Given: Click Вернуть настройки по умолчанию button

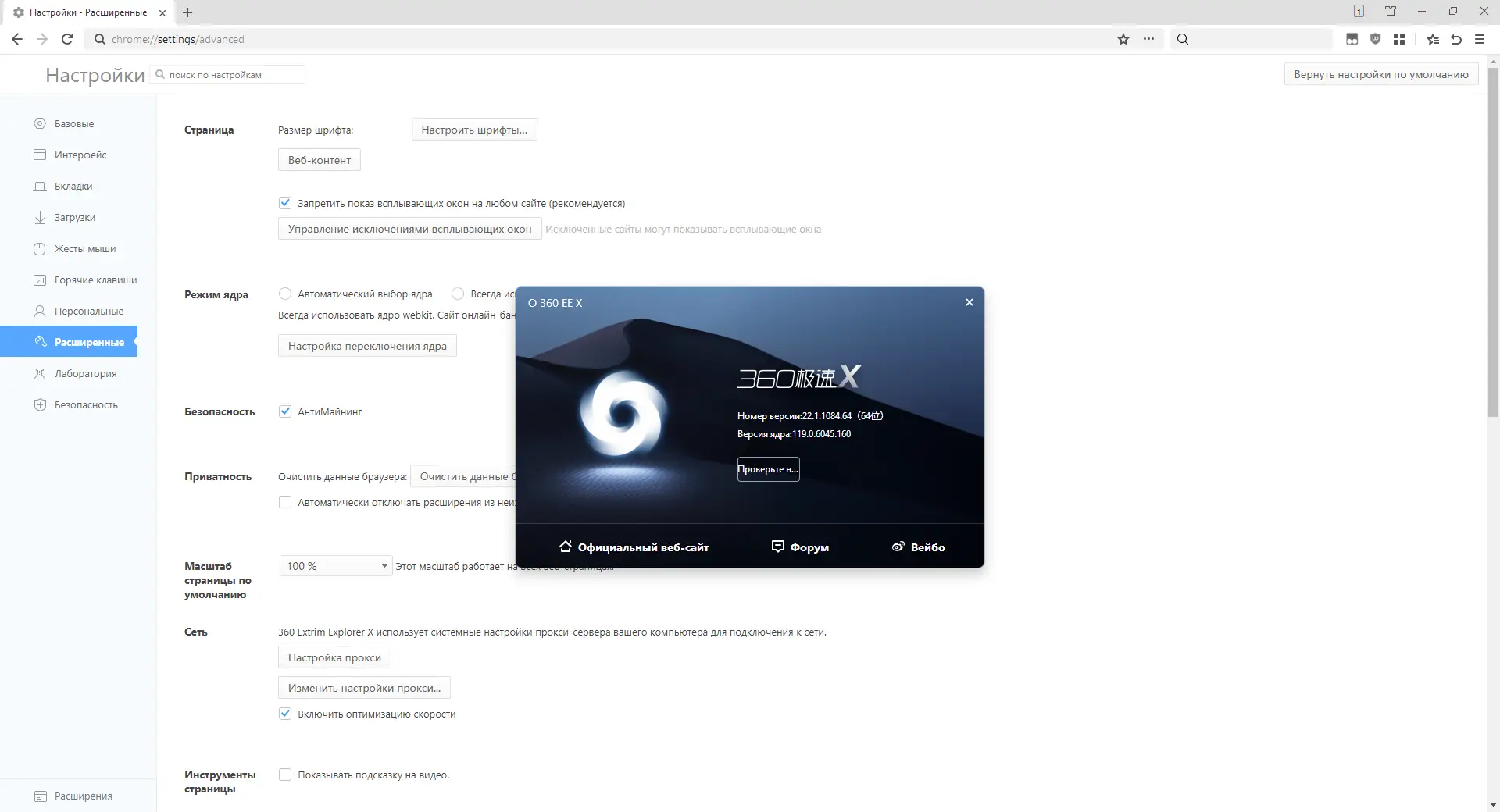Looking at the screenshot, I should pyautogui.click(x=1380, y=73).
